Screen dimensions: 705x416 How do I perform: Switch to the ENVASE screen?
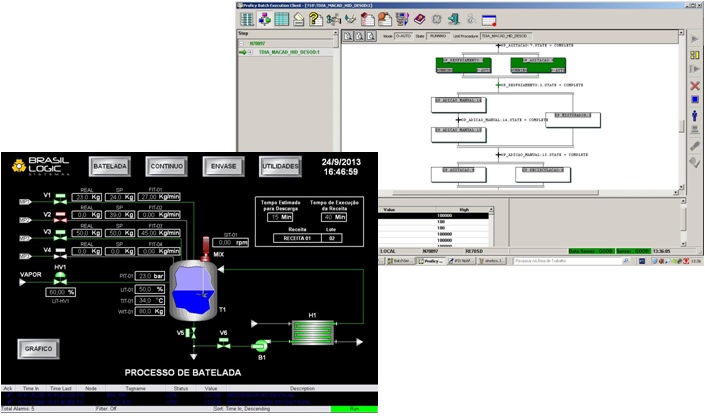[223, 165]
